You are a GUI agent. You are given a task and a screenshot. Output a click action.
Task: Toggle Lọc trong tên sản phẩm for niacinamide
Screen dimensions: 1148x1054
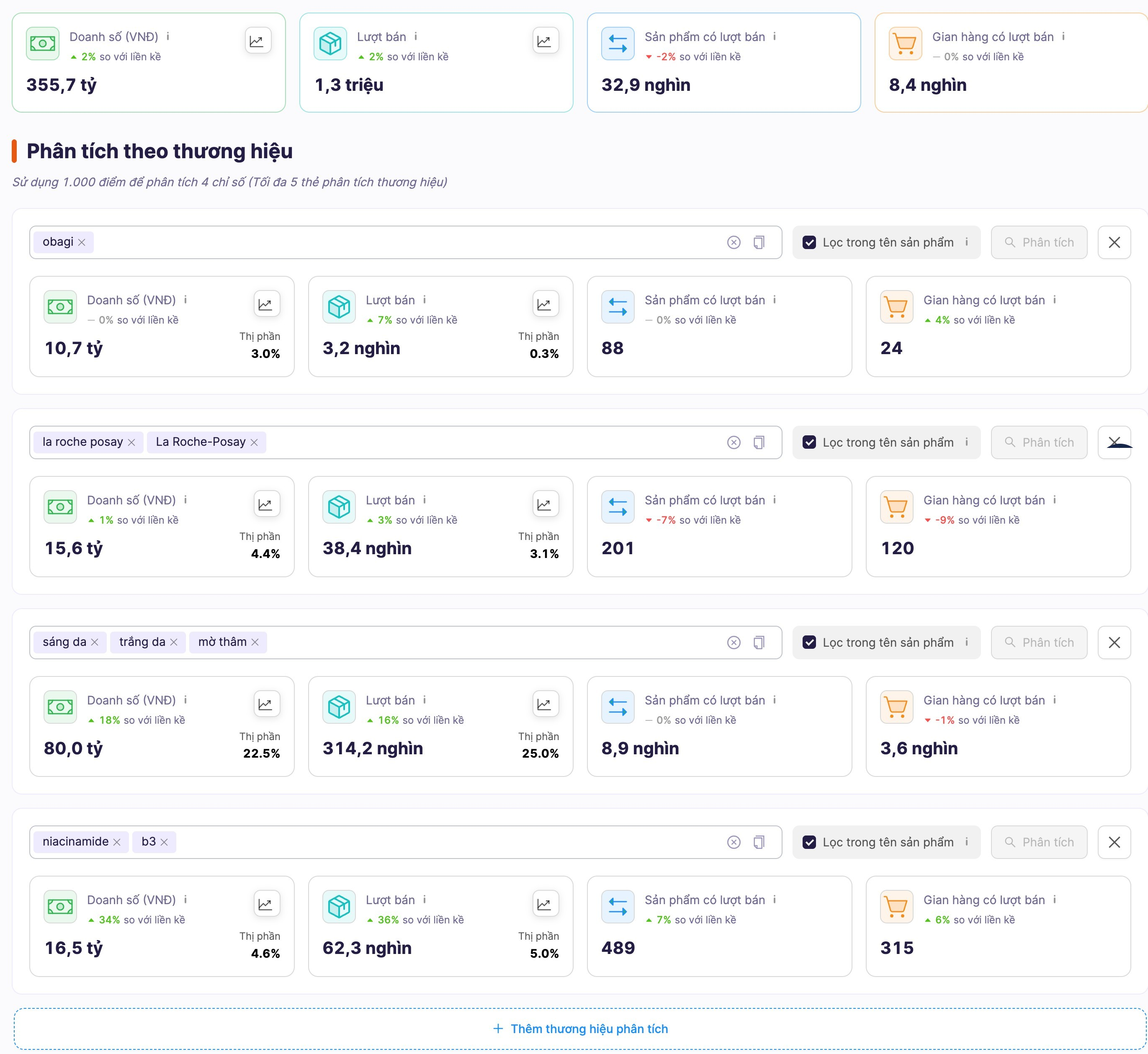click(809, 842)
